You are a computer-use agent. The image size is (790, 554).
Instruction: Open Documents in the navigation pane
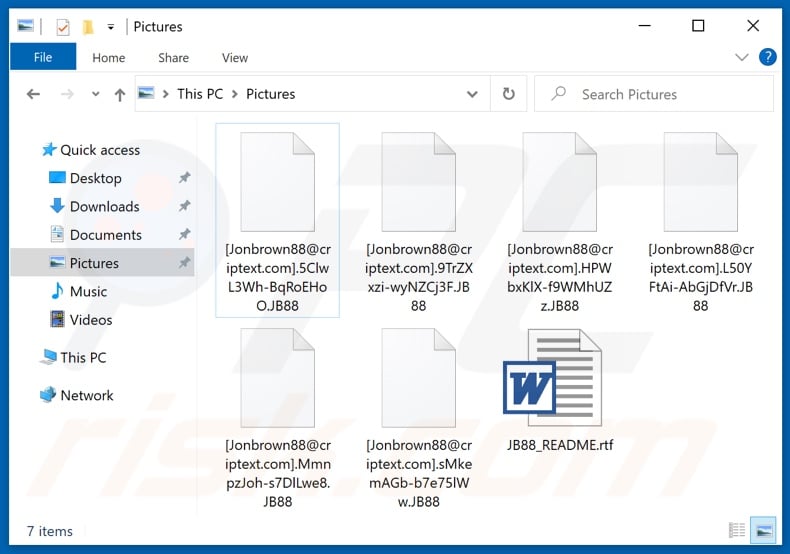pos(106,235)
